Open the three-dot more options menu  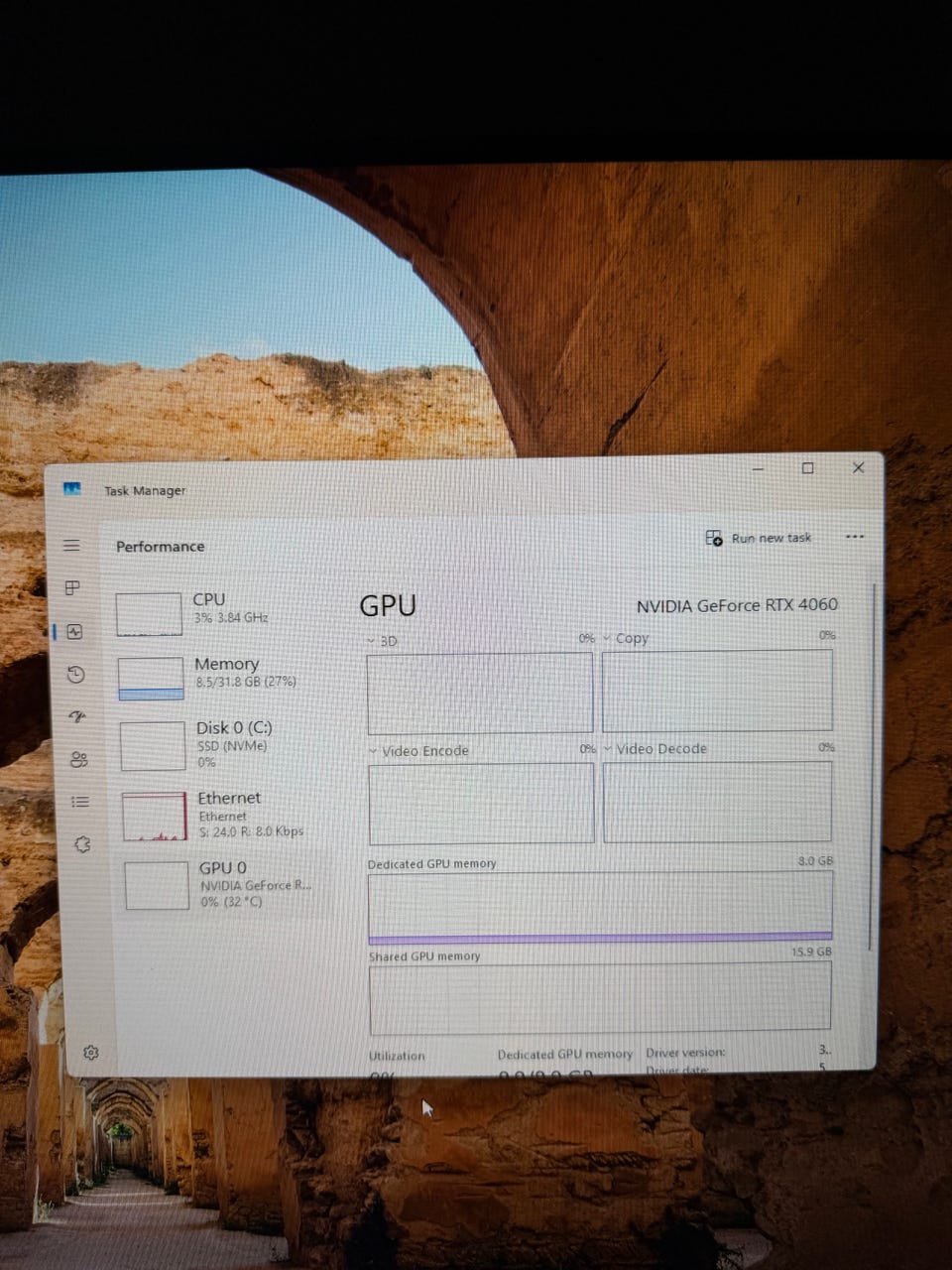coord(855,537)
